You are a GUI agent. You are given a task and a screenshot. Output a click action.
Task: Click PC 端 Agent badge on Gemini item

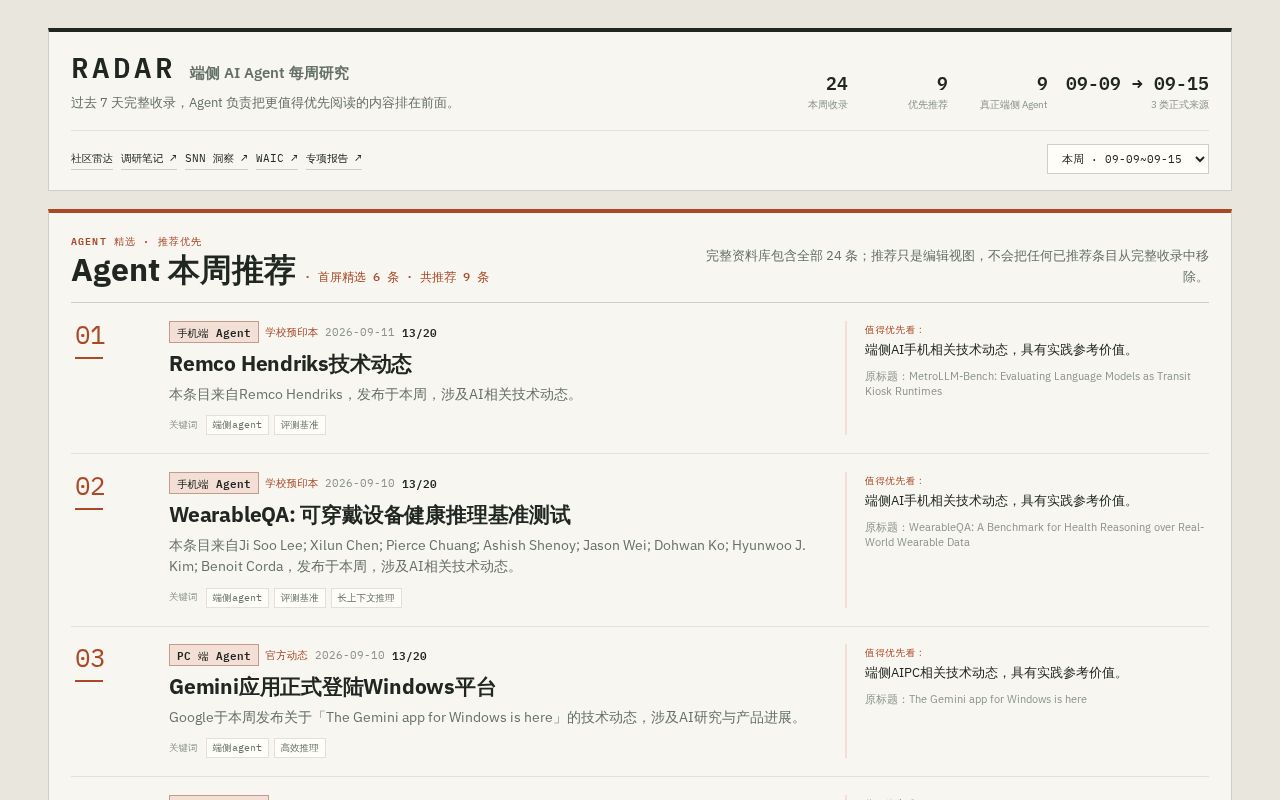pos(214,655)
